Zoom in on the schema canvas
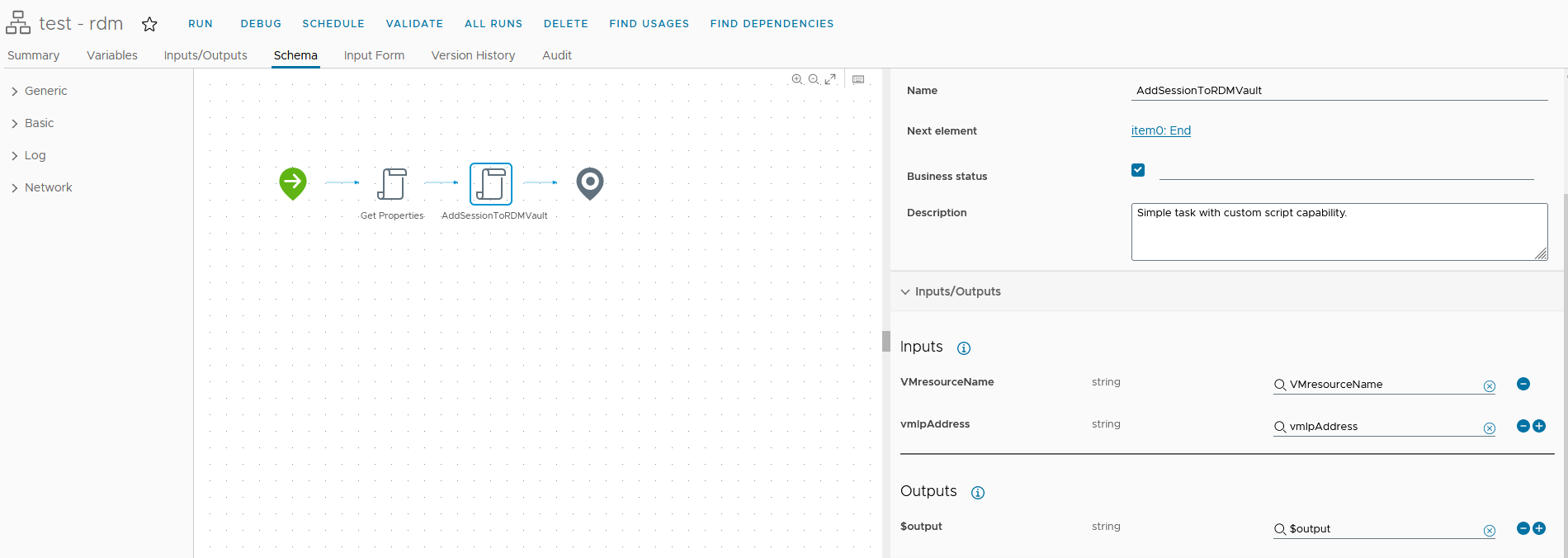The image size is (1568, 558). (x=797, y=79)
